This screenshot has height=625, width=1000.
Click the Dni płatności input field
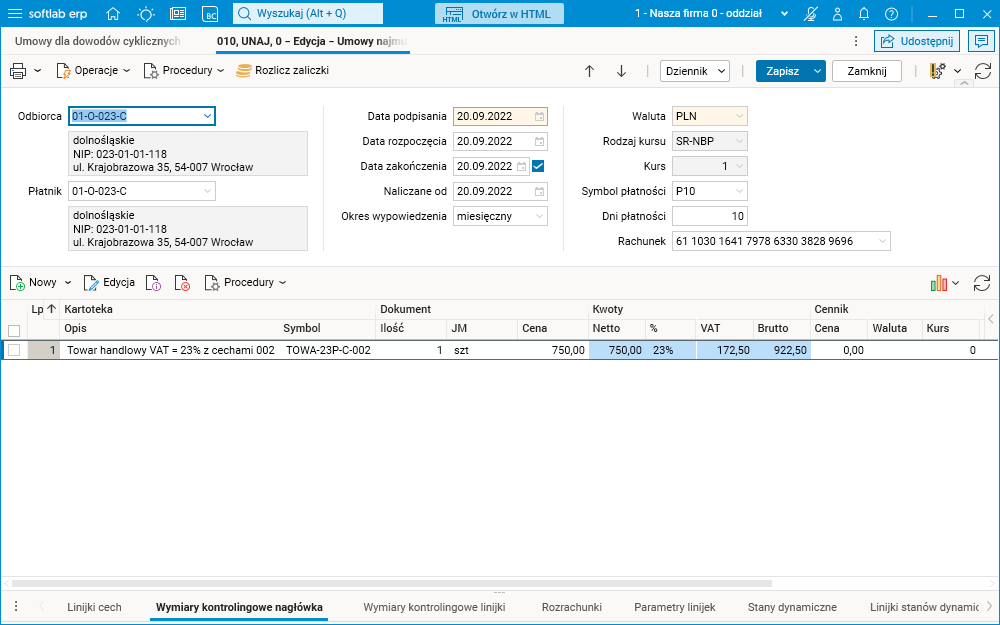click(709, 216)
